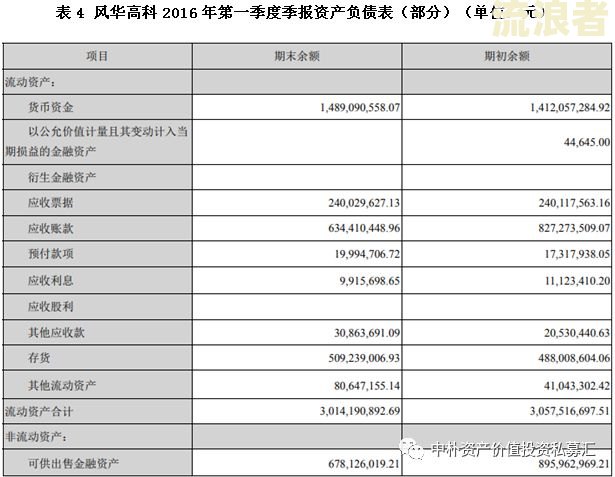615x477 pixels.
Task: Click the table title 表 4 风华高科 2016
Action: [x=127, y=13]
